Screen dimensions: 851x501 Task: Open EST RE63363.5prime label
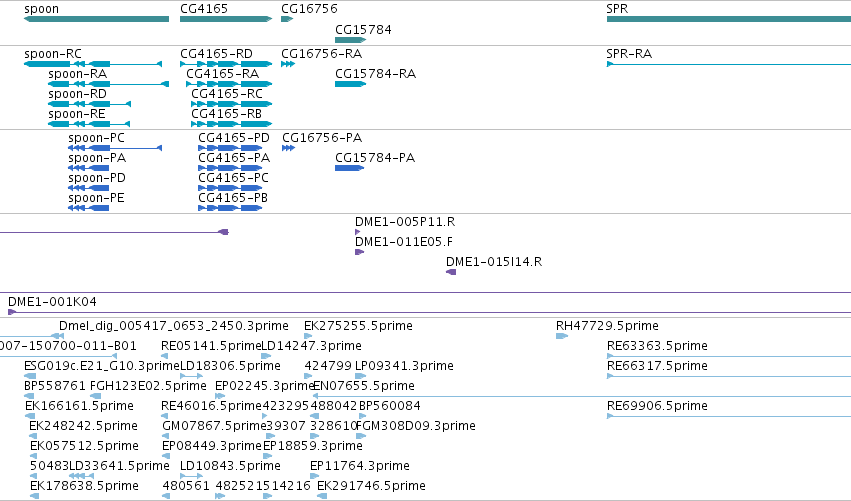(x=657, y=346)
